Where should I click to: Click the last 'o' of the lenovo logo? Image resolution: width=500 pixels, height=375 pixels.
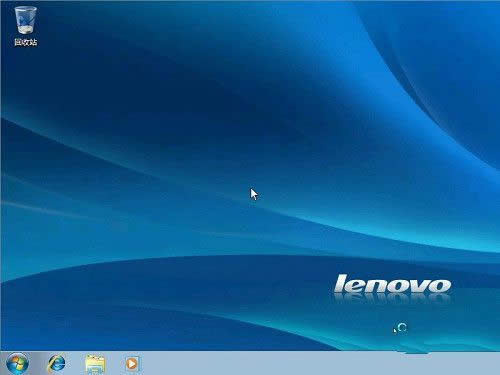(439, 287)
